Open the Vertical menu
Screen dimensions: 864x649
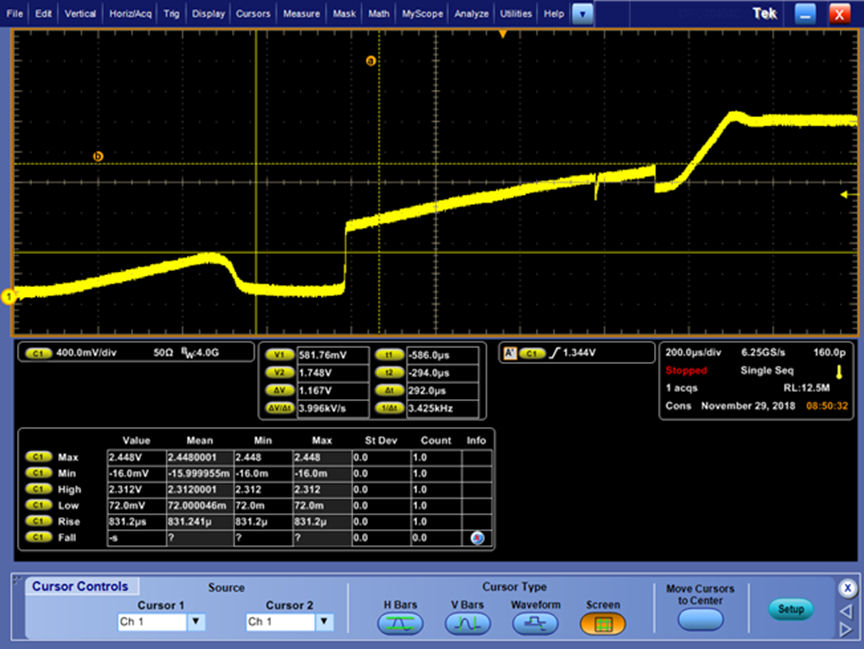(x=80, y=14)
